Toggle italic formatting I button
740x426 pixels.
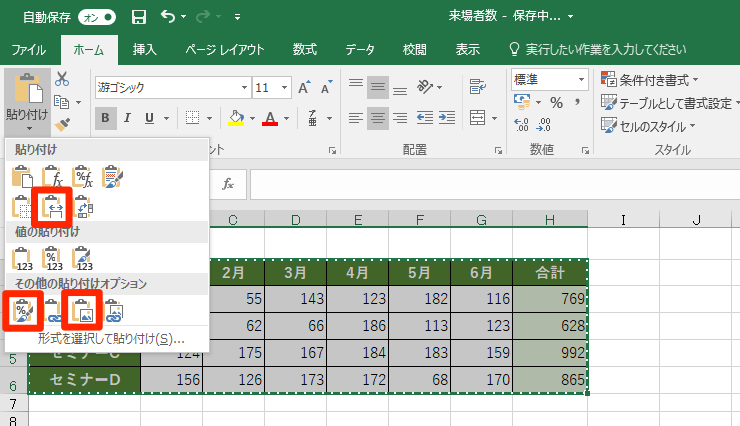(127, 118)
